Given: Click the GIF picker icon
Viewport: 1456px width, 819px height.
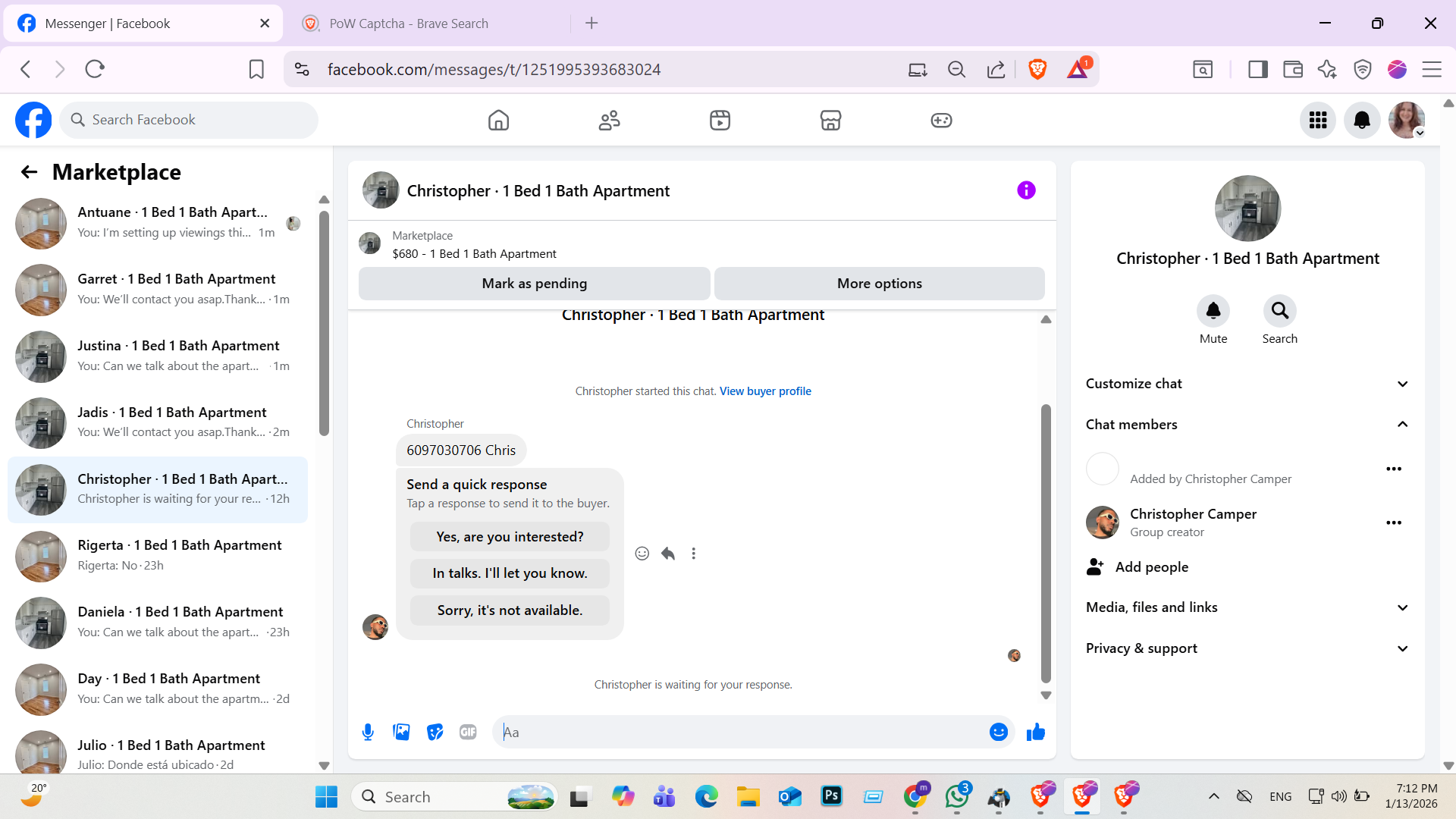Looking at the screenshot, I should (x=468, y=732).
